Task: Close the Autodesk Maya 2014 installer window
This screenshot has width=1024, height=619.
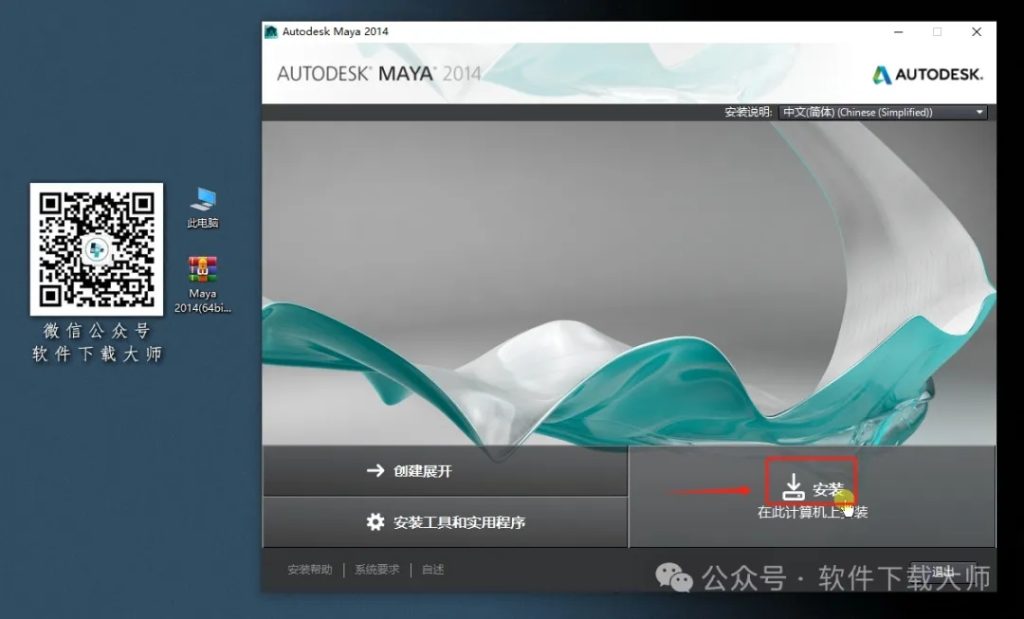Action: point(976,31)
